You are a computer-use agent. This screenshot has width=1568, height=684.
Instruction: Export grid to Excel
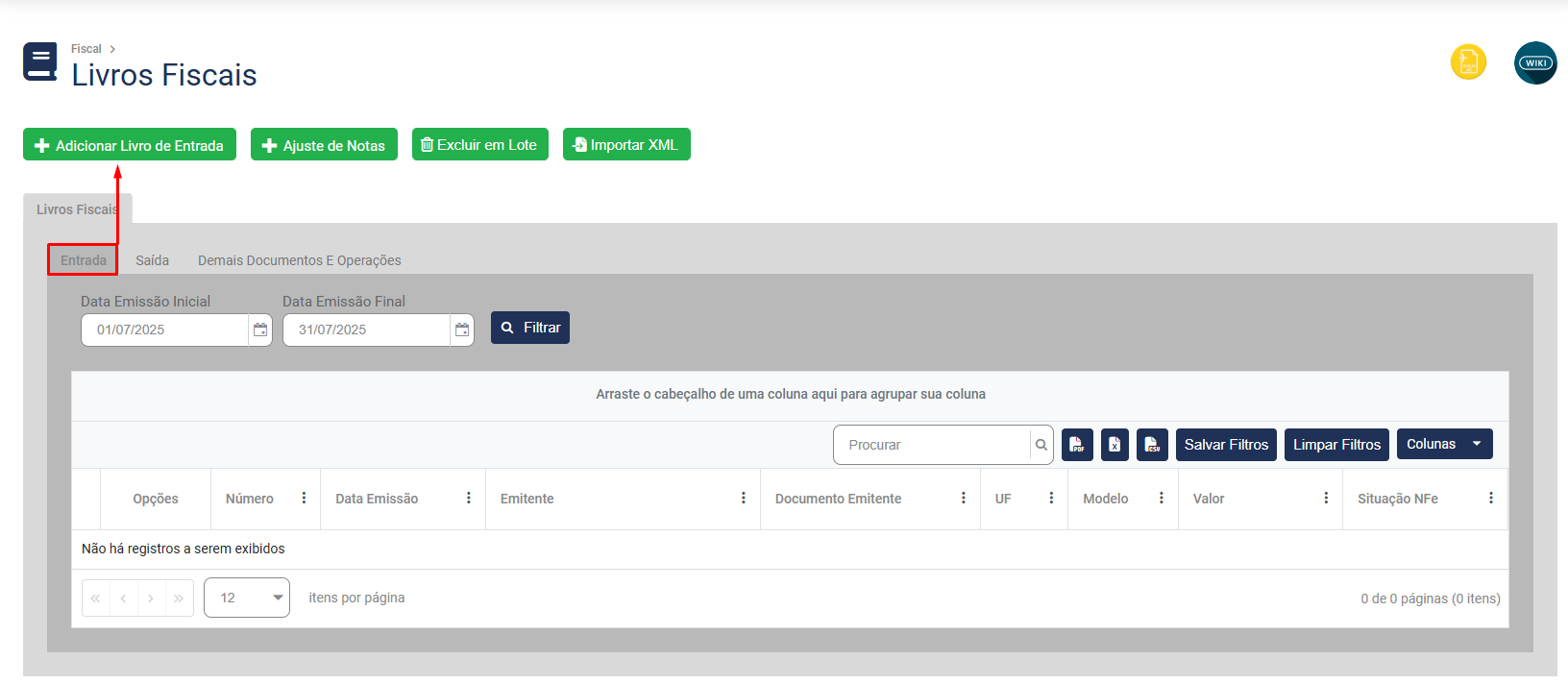pos(1115,445)
